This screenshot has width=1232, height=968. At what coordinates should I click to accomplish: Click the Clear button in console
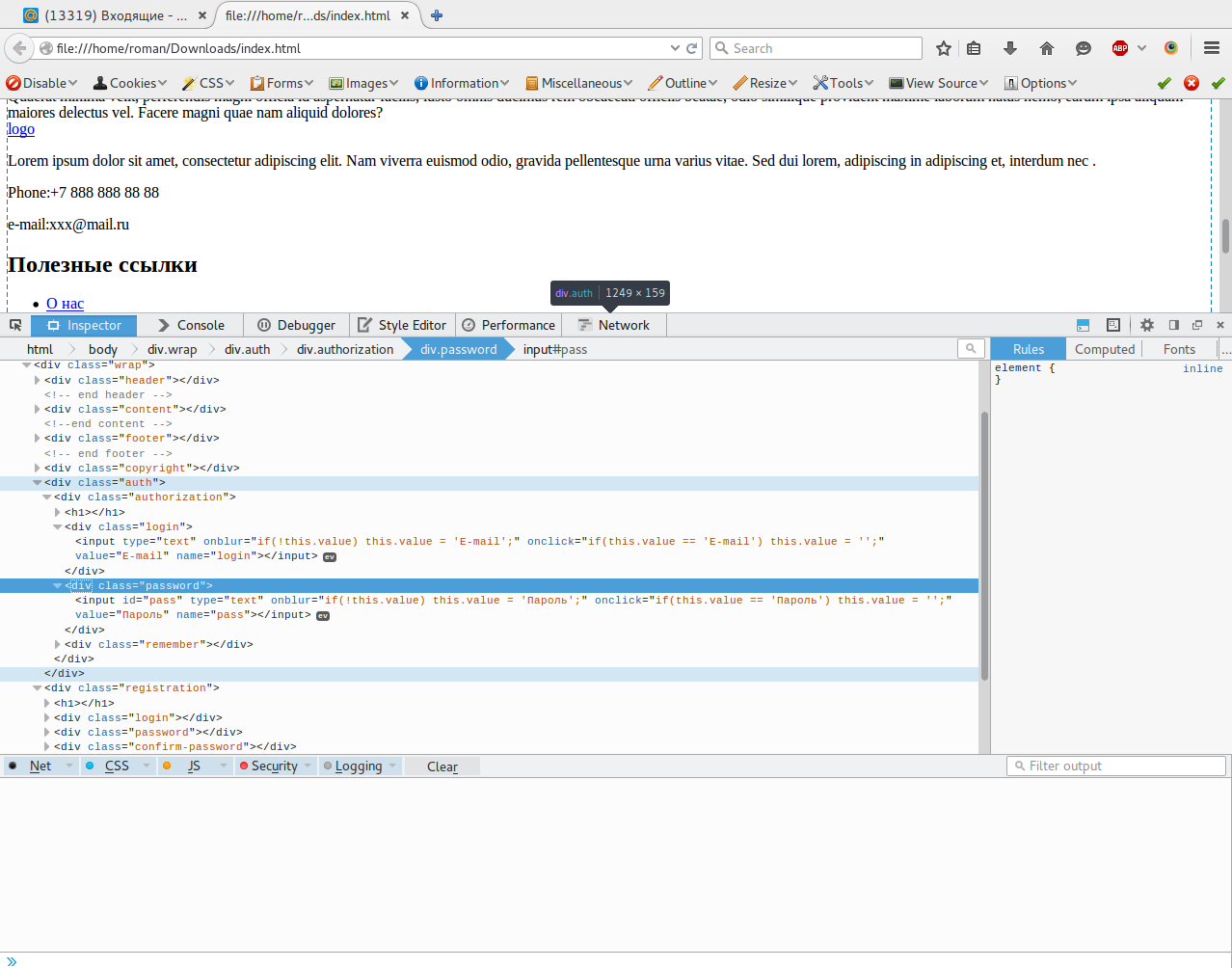tap(442, 766)
